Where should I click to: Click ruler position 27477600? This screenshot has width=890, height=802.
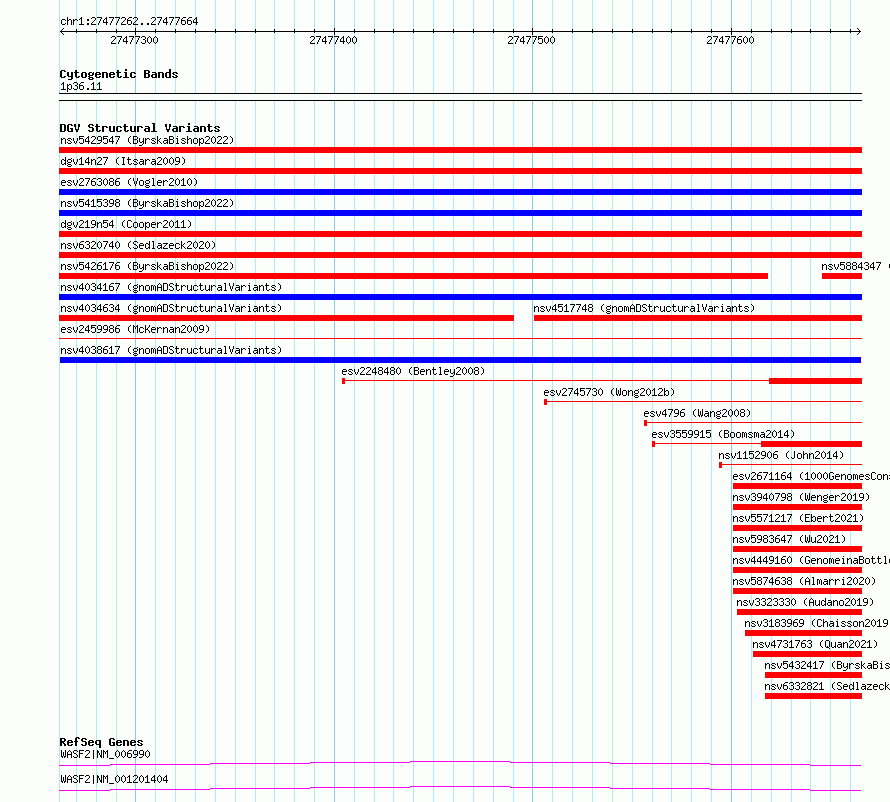click(x=730, y=40)
